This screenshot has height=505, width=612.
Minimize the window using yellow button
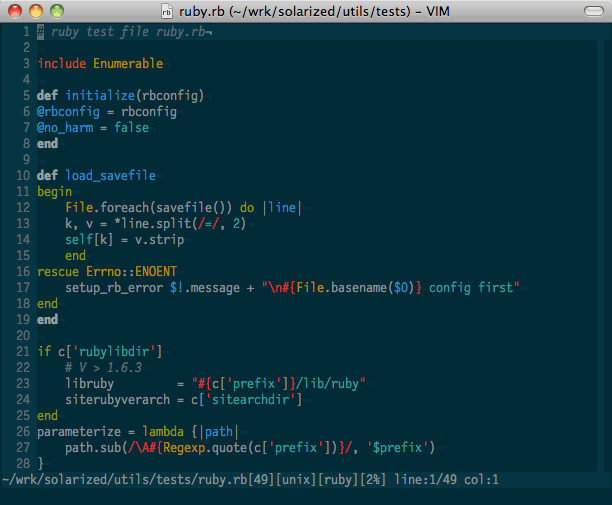tap(36, 11)
